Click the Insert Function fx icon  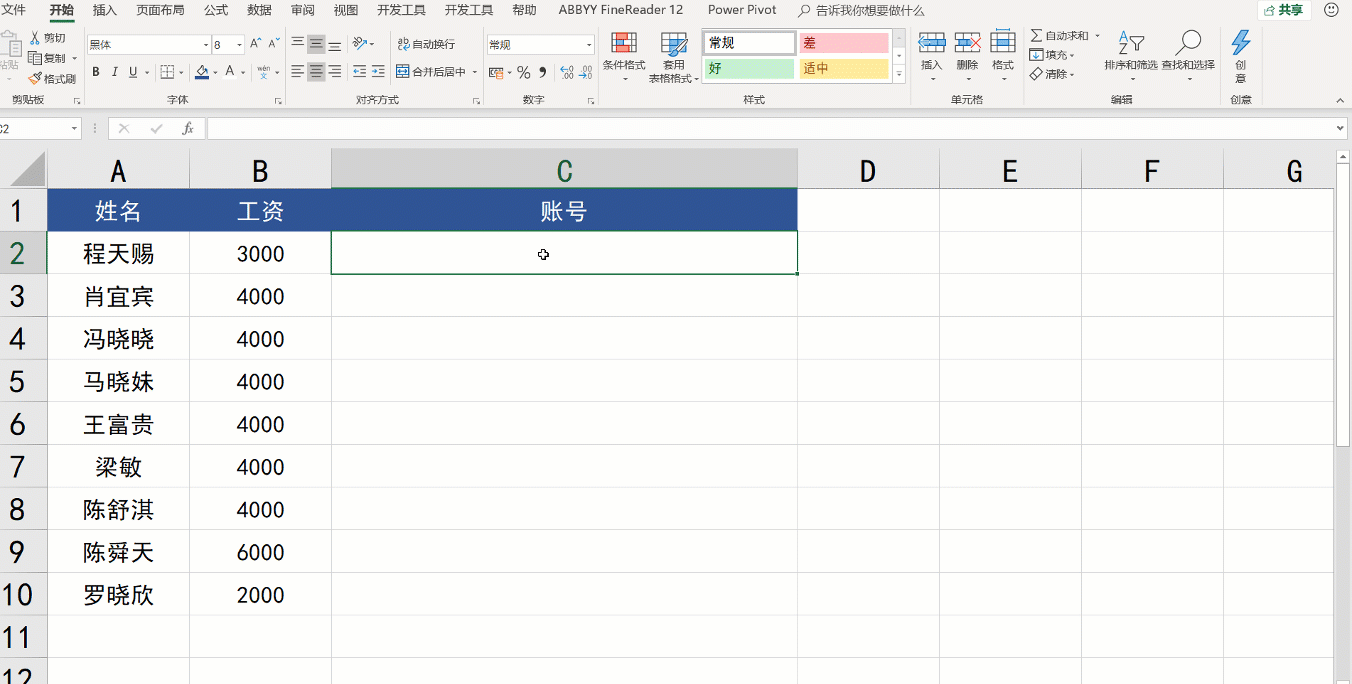(187, 129)
